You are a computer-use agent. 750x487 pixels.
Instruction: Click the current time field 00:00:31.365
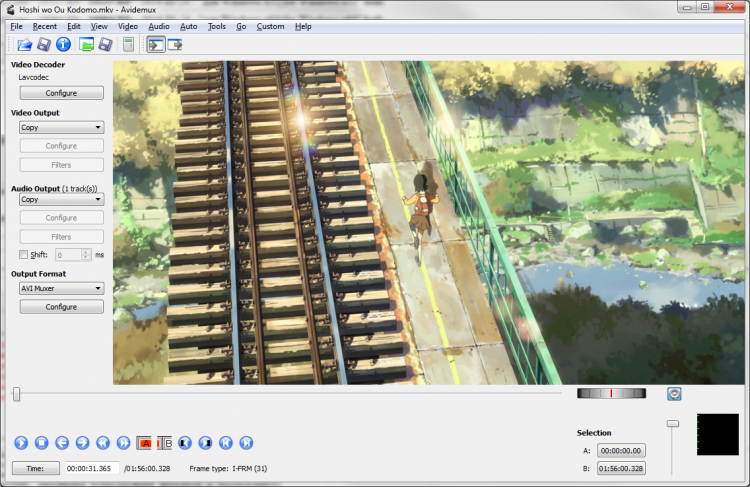[92, 468]
